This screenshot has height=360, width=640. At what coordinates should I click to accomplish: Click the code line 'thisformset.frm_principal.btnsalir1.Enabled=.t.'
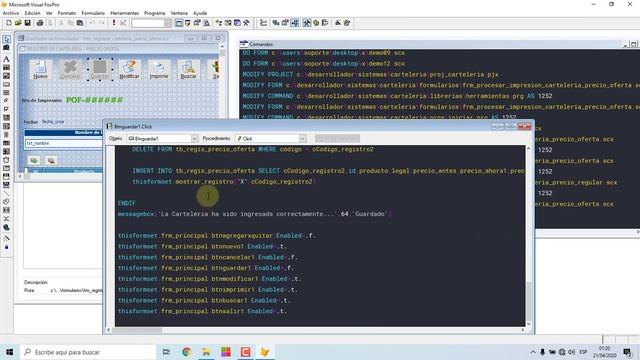[202, 311]
